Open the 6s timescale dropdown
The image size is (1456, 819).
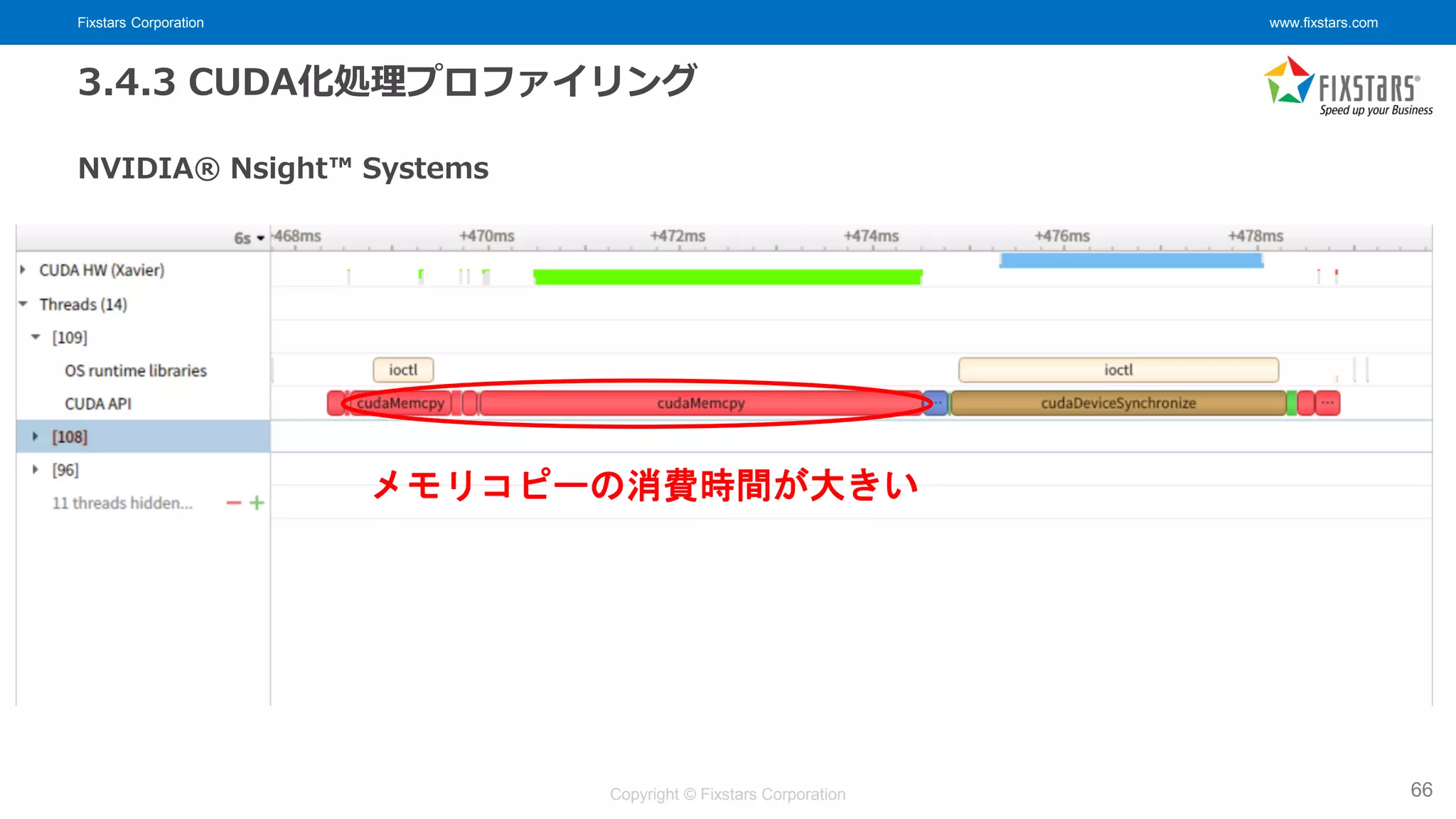coord(250,238)
